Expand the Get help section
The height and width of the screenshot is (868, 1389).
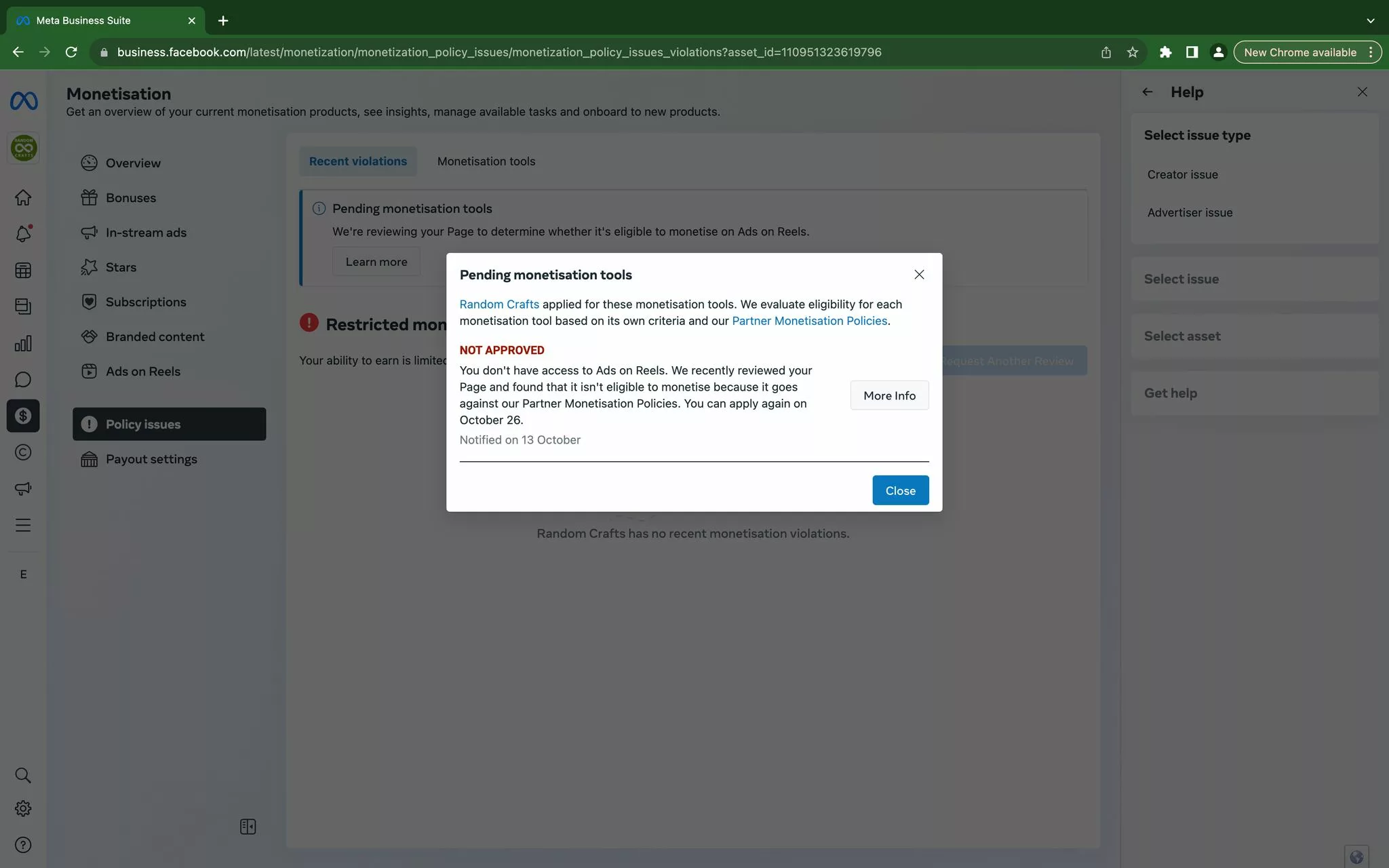pos(1255,393)
